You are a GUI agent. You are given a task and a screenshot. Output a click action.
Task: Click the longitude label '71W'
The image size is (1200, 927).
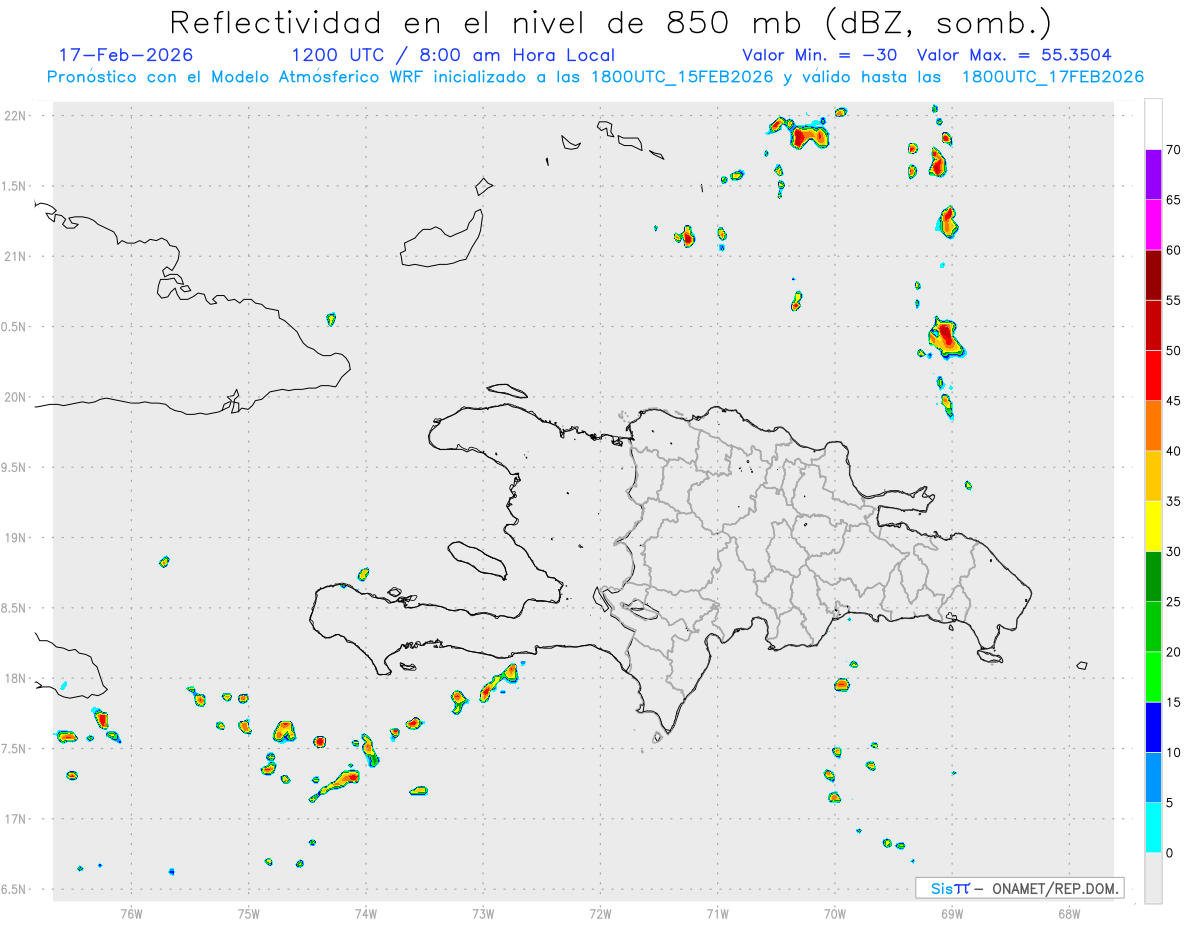click(x=717, y=912)
